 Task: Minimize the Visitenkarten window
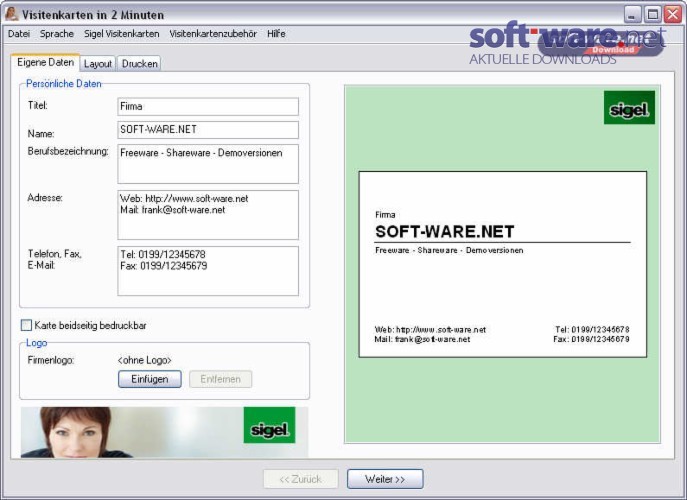click(x=632, y=14)
